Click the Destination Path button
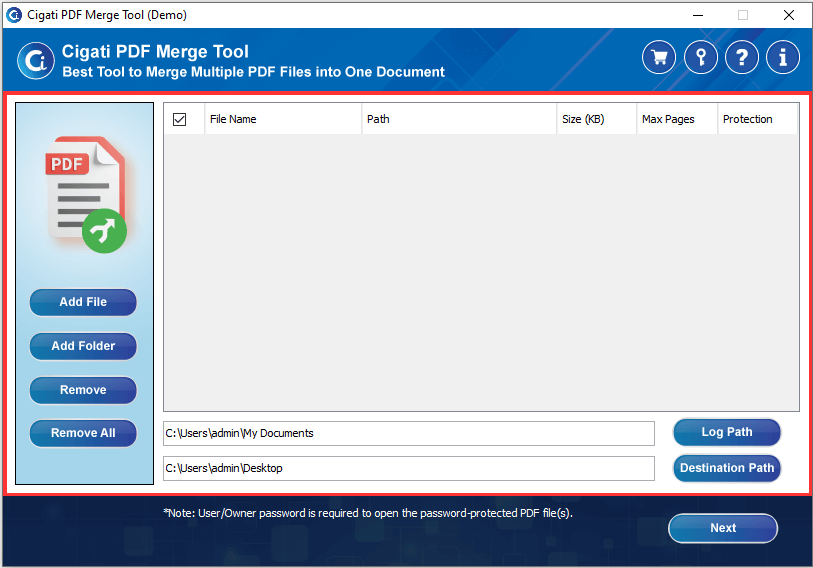This screenshot has width=813, height=568. [726, 468]
